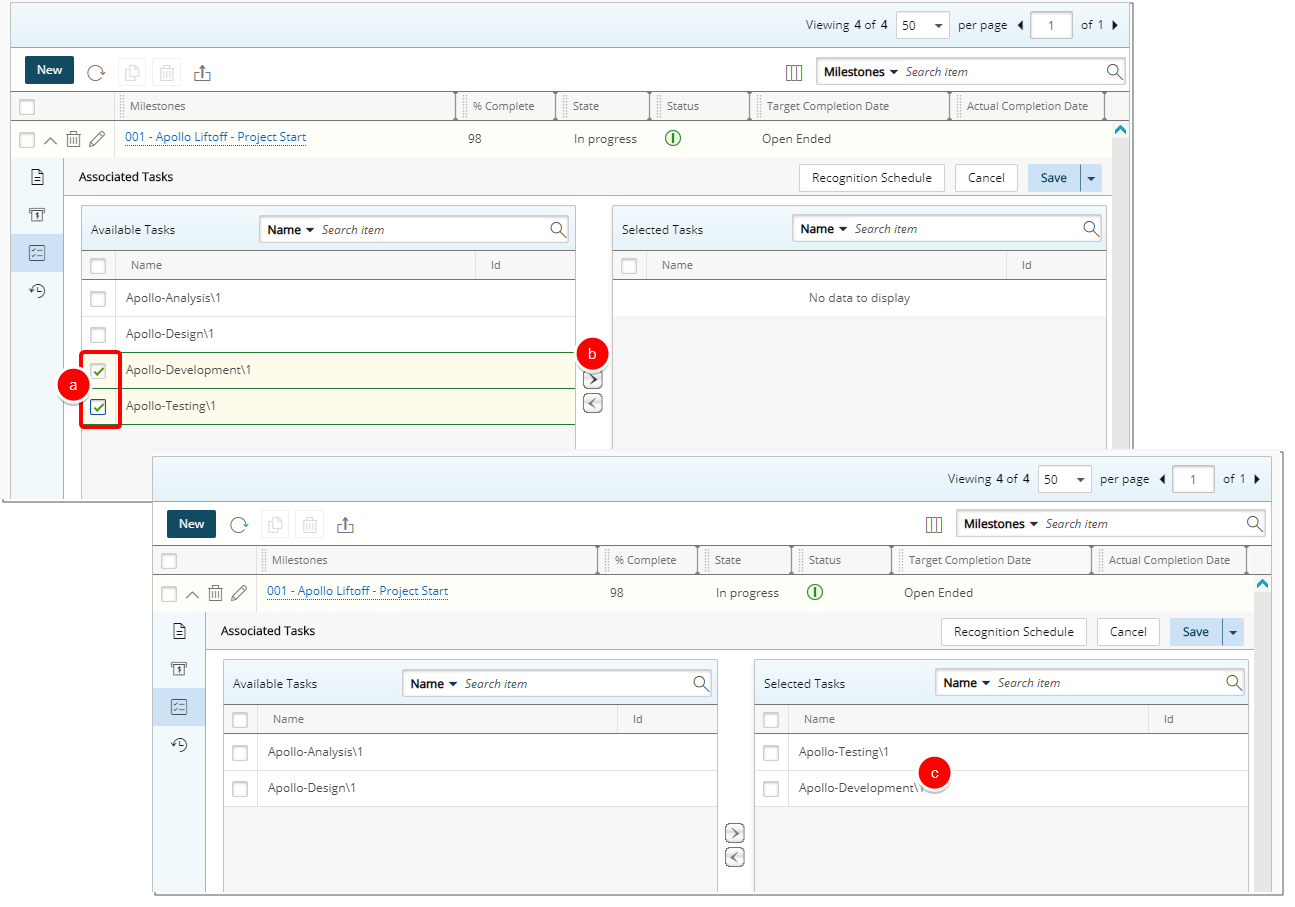Open the Selected Tasks Name filter in the front window
The image size is (1295, 907).
(x=966, y=683)
